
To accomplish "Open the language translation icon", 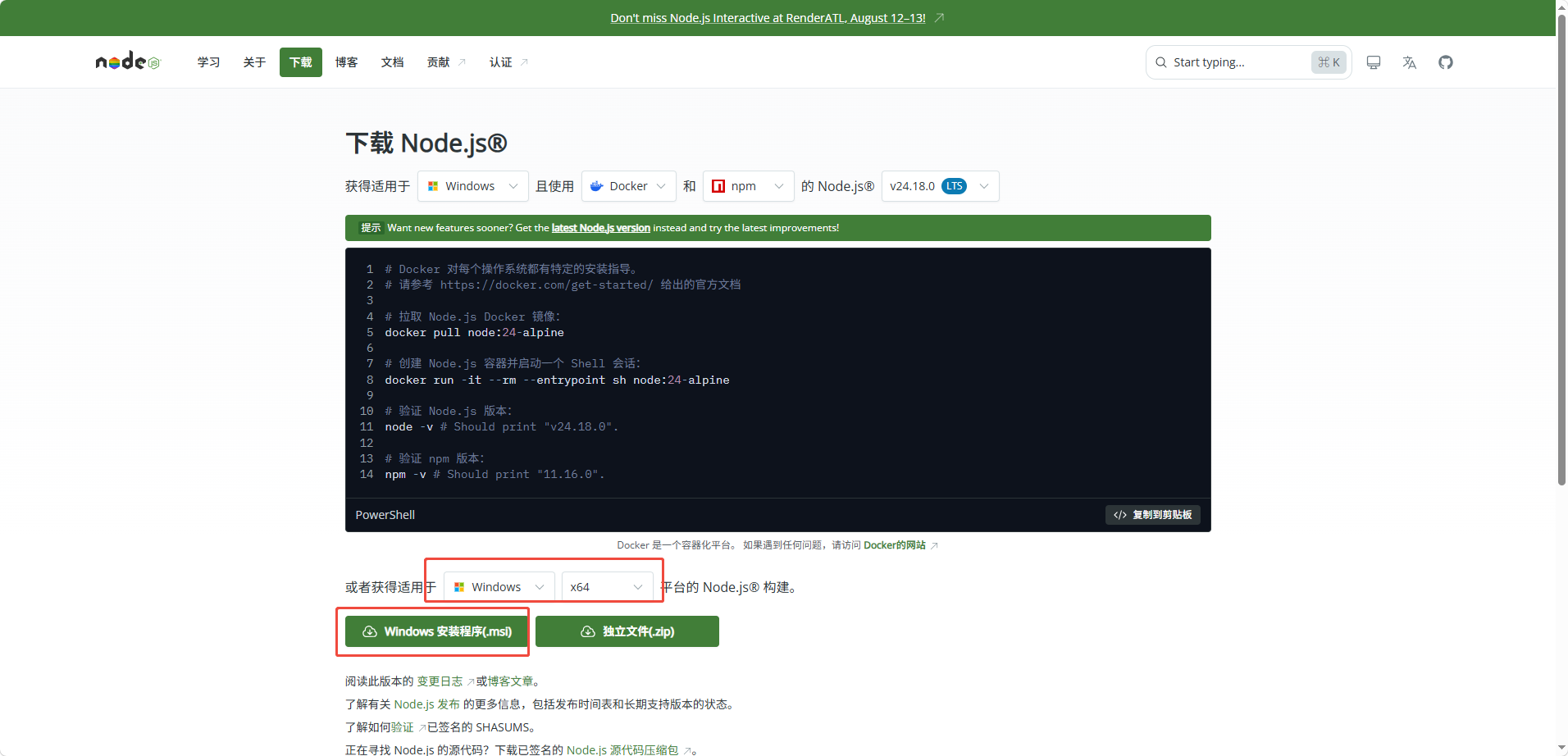I will [1410, 62].
